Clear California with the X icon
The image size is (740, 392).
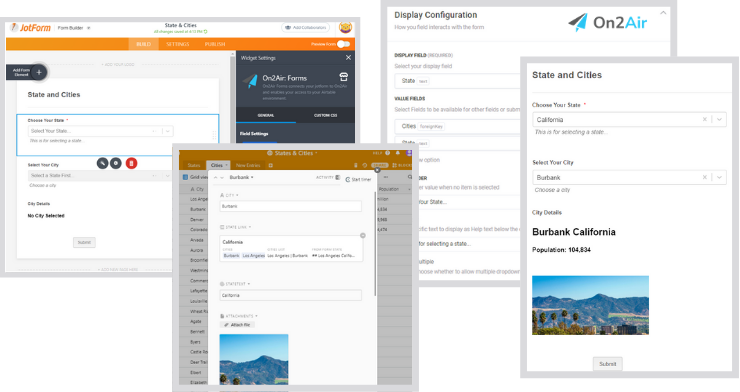click(x=705, y=119)
